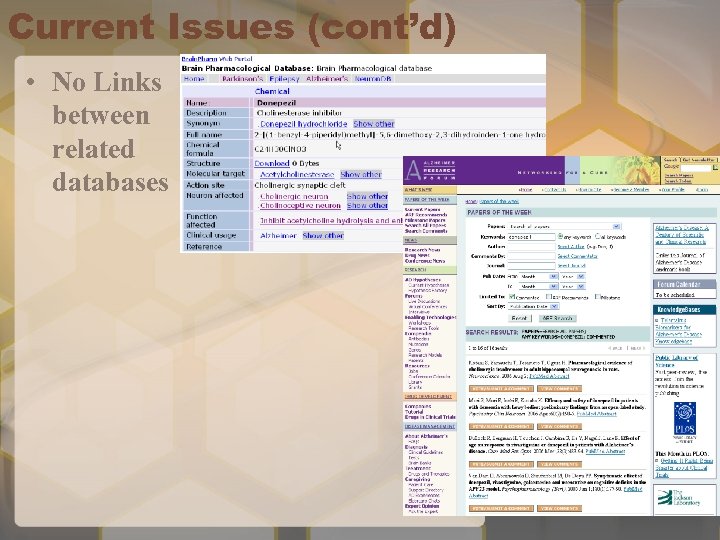The image size is (720, 540).
Task: Click the Alzheimer Research Forum logo
Action: (430, 170)
